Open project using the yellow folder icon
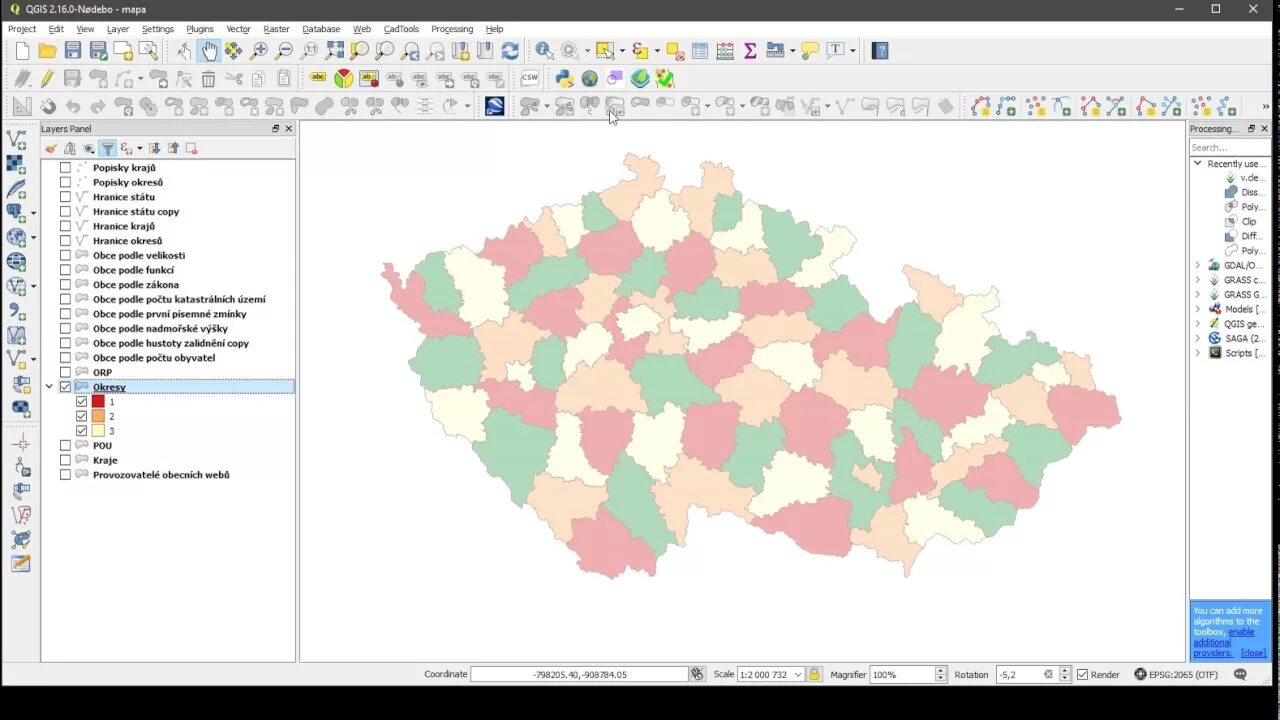This screenshot has width=1280, height=720. pos(47,50)
